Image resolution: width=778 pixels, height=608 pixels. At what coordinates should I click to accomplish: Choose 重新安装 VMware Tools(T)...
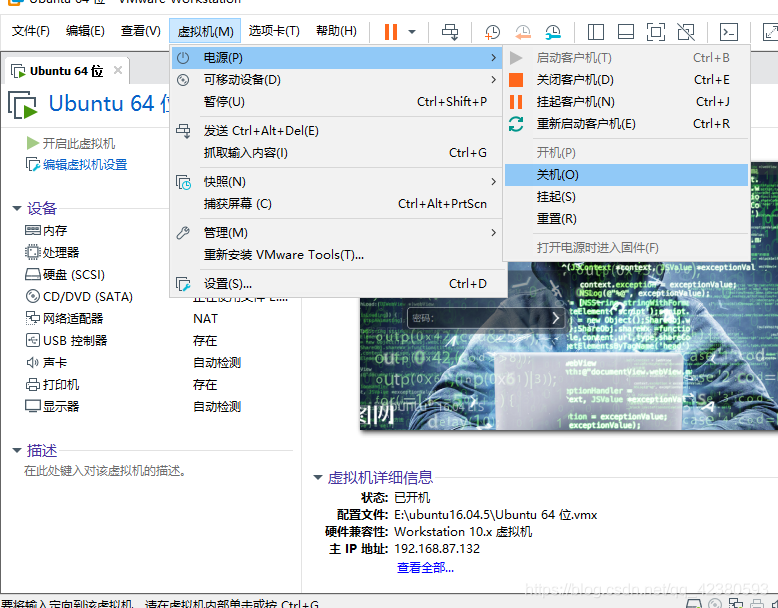(x=337, y=255)
